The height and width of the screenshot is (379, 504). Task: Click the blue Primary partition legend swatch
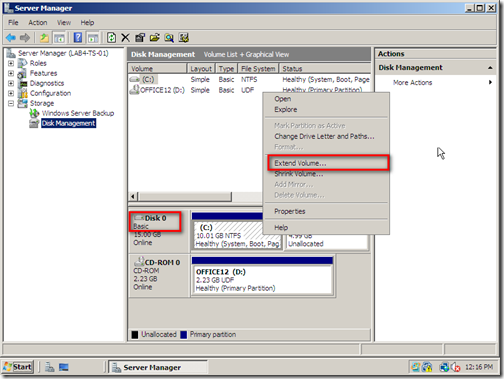coord(183,335)
